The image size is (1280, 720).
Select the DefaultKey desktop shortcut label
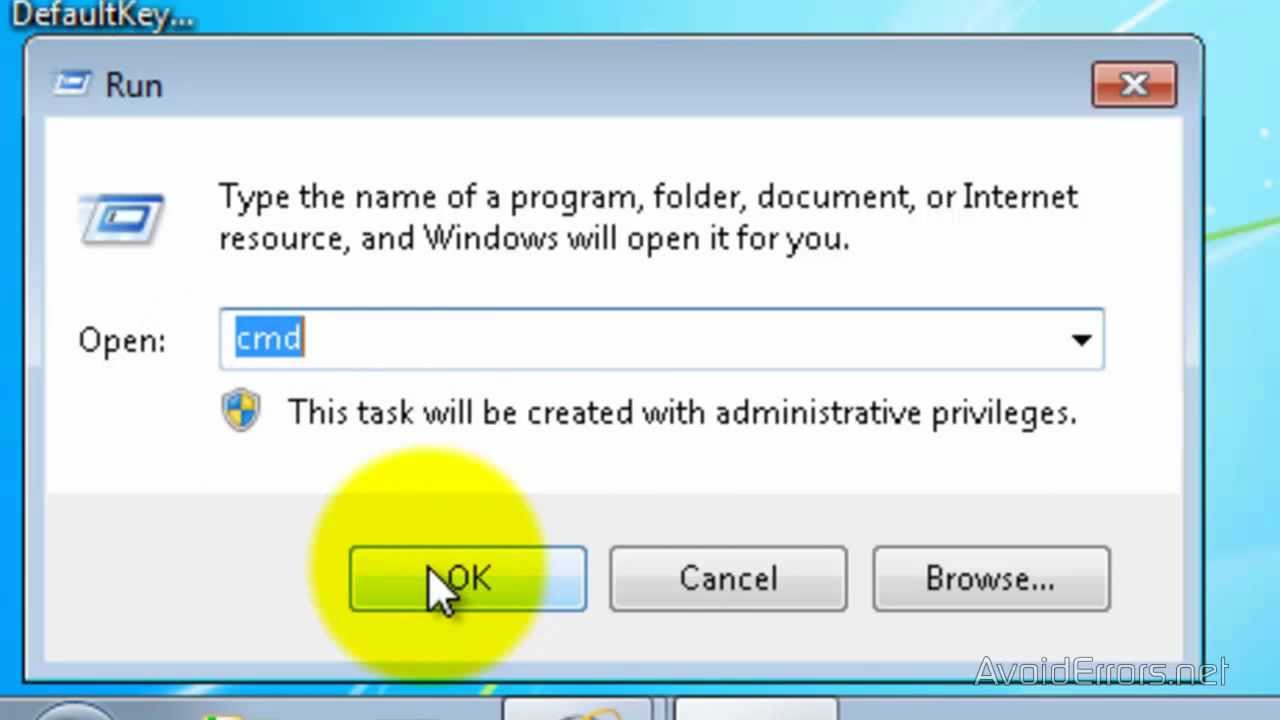tap(98, 14)
